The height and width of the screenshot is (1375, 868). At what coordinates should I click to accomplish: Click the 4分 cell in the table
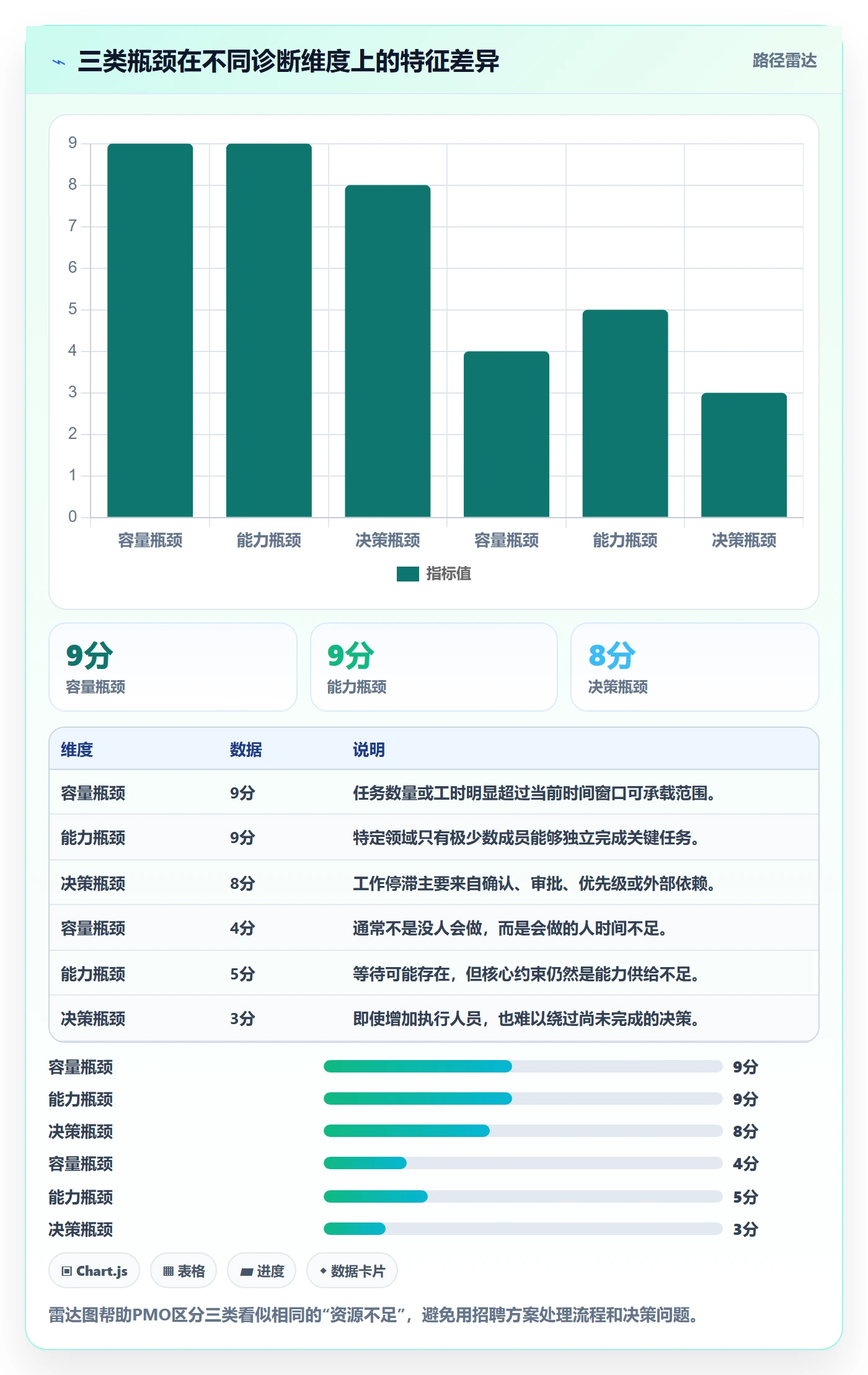tap(242, 928)
